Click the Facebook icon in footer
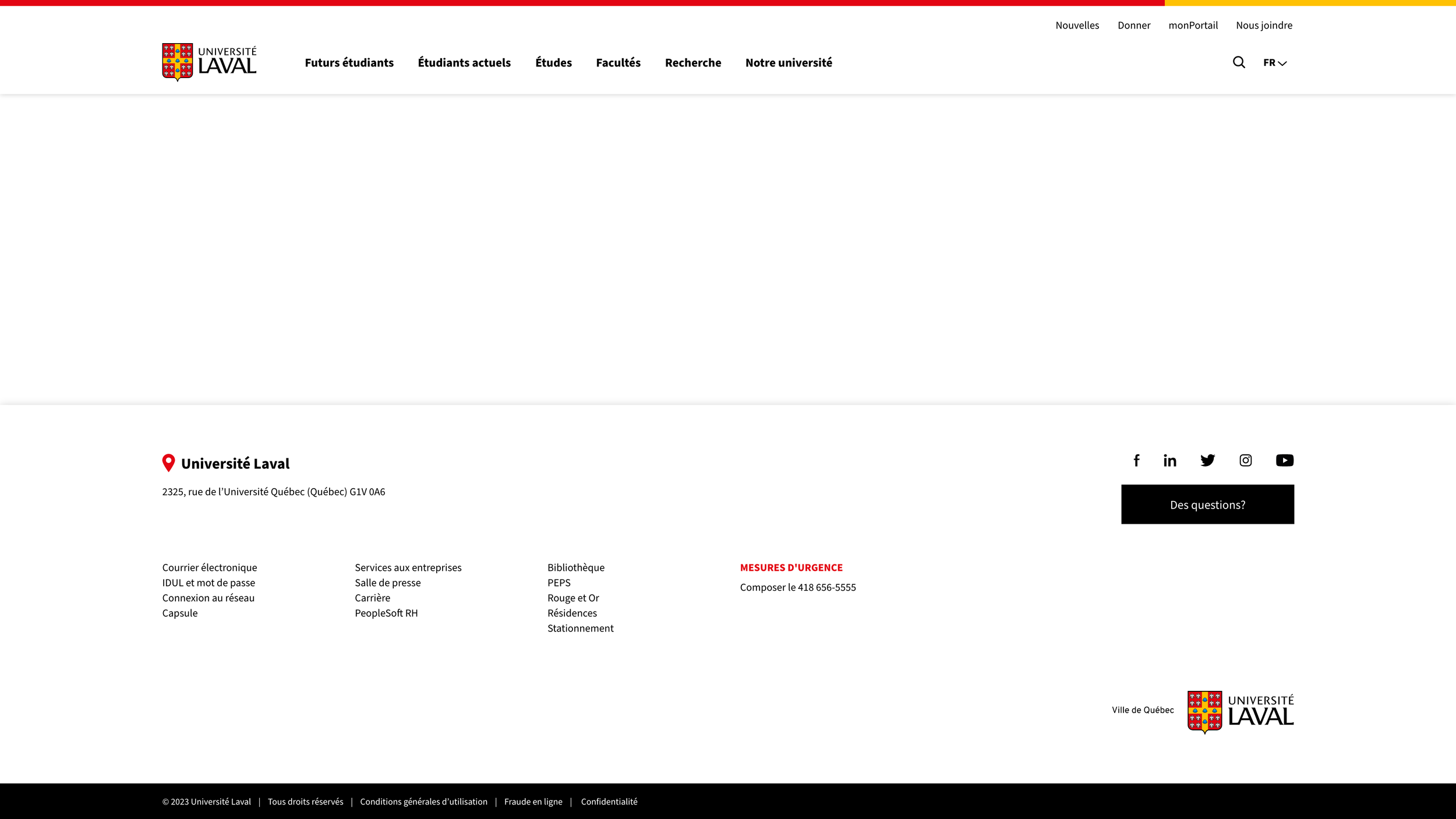 click(1136, 461)
